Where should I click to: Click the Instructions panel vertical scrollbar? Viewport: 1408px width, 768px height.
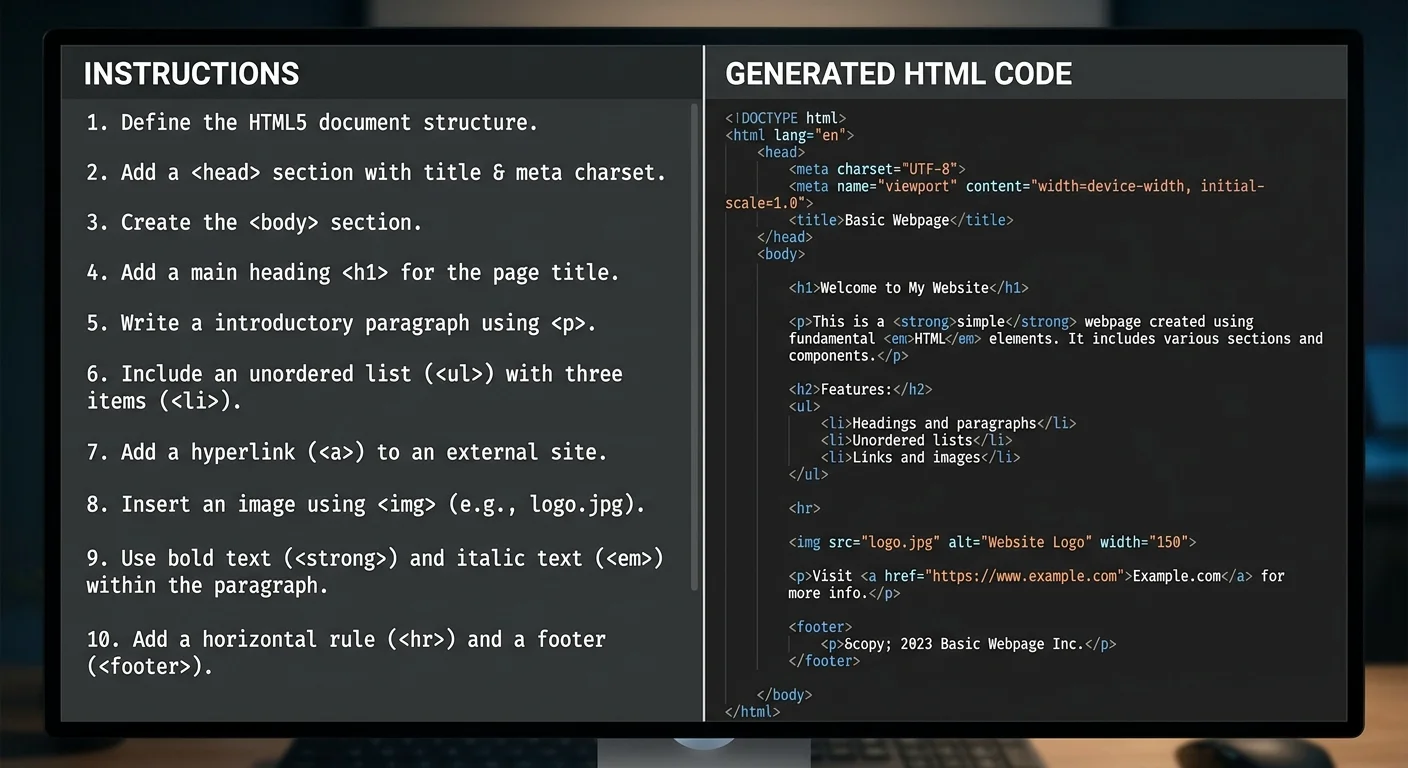[x=695, y=347]
